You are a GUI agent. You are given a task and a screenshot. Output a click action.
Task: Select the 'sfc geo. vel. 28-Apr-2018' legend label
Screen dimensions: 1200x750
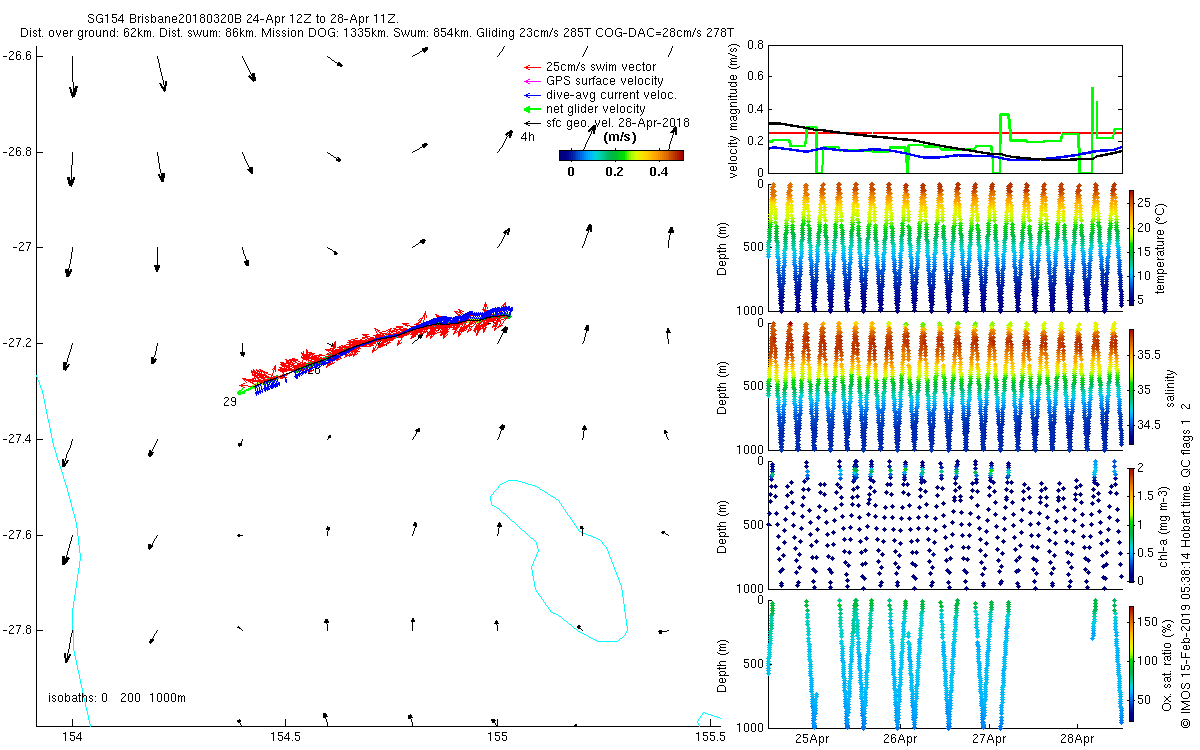coord(617,123)
